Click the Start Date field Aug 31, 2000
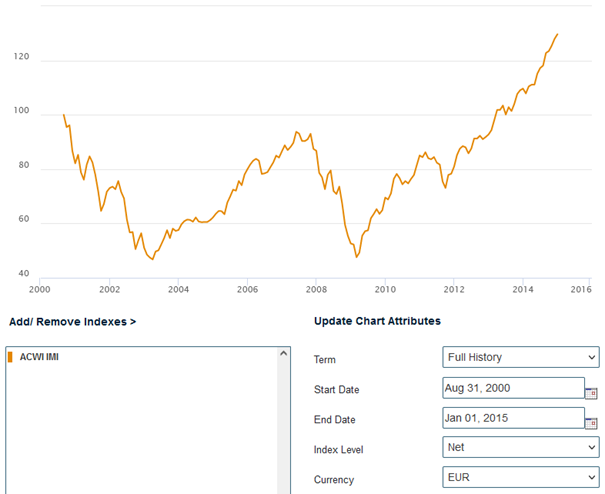The image size is (605, 494). coord(514,388)
